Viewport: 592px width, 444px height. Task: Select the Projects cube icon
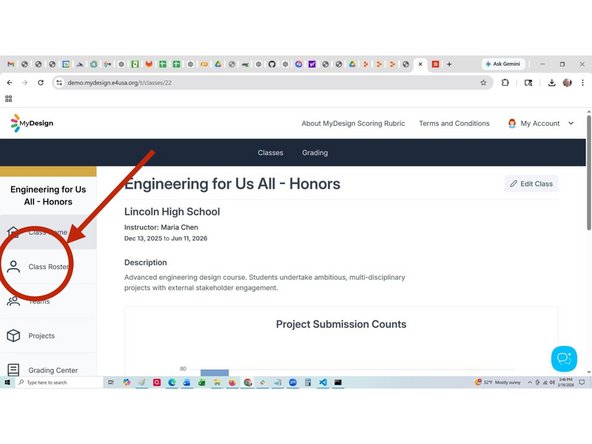coord(14,336)
